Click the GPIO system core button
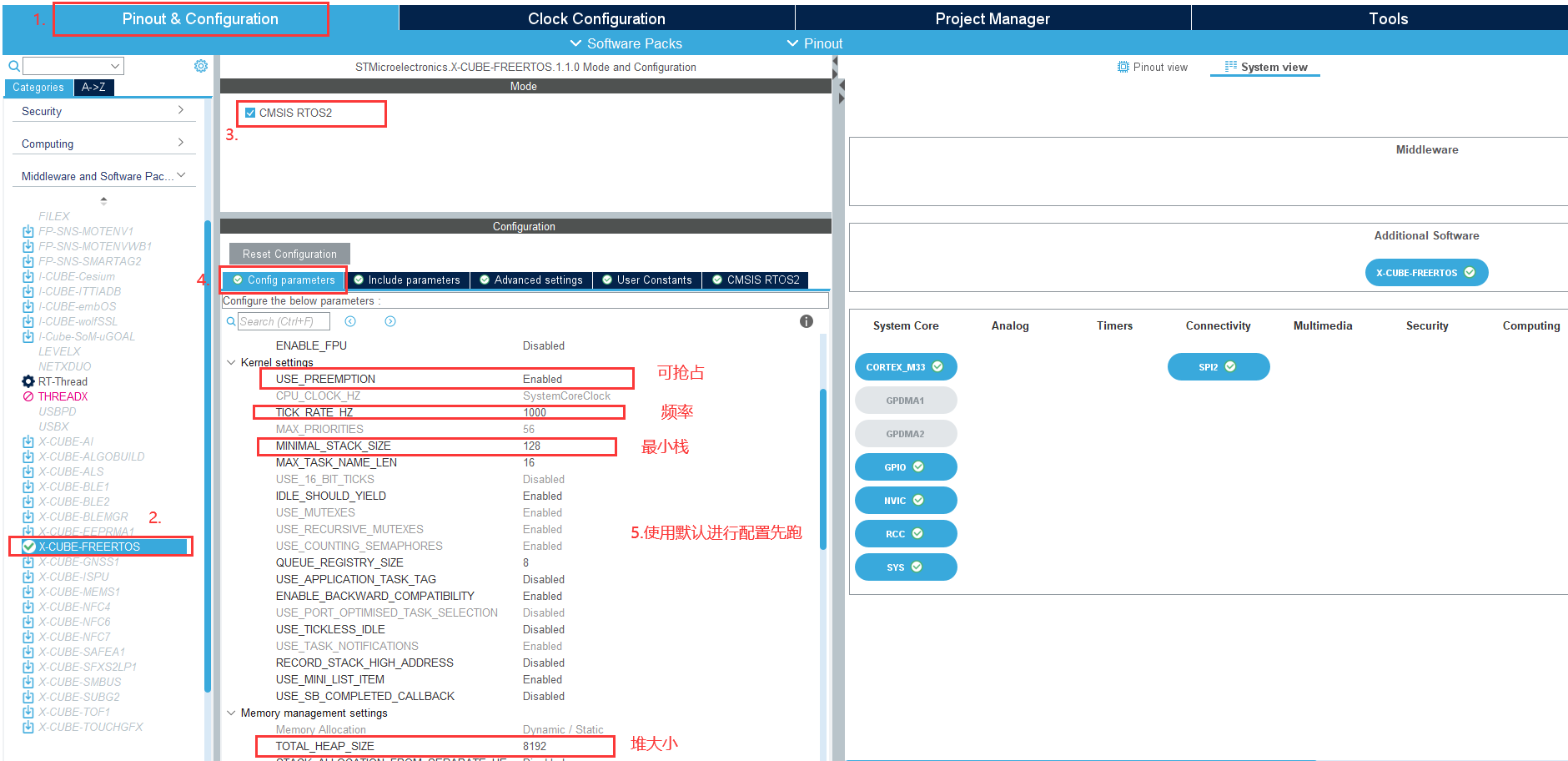 click(906, 466)
